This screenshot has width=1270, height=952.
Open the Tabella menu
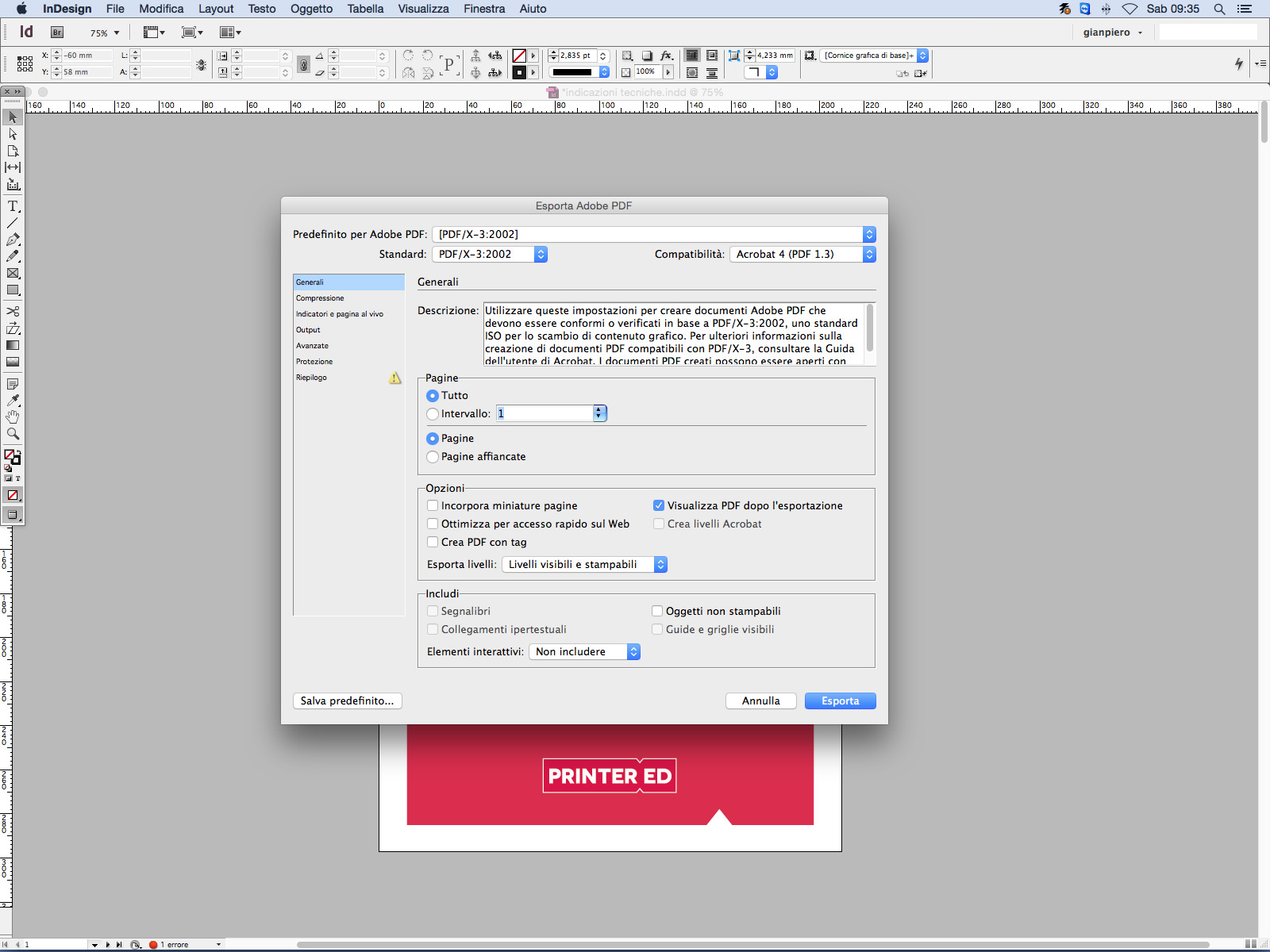tap(365, 9)
